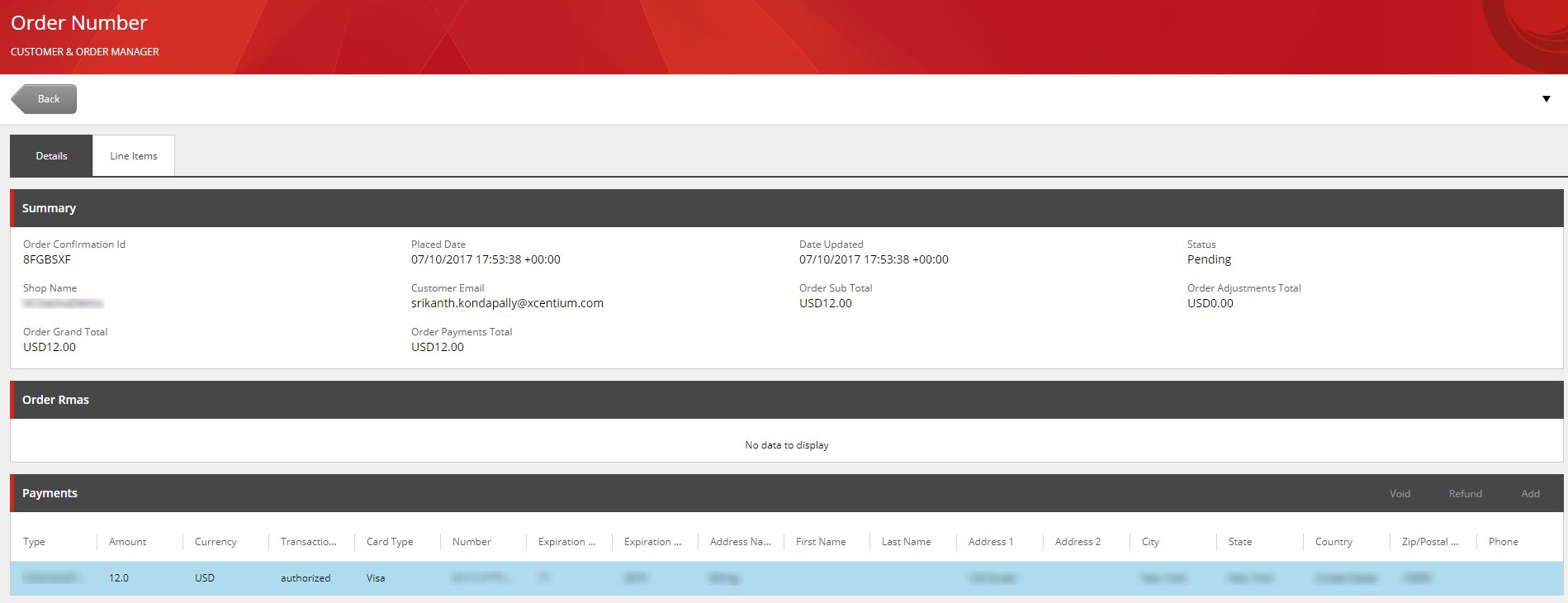Click order confirmation id 8FGBSXF
The image size is (1568, 603).
pos(47,259)
